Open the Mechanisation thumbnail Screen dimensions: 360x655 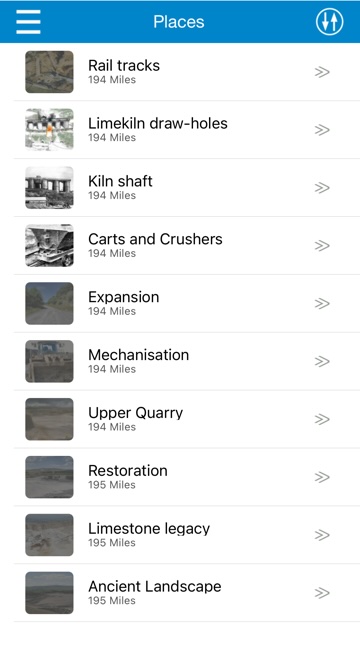coord(49,361)
